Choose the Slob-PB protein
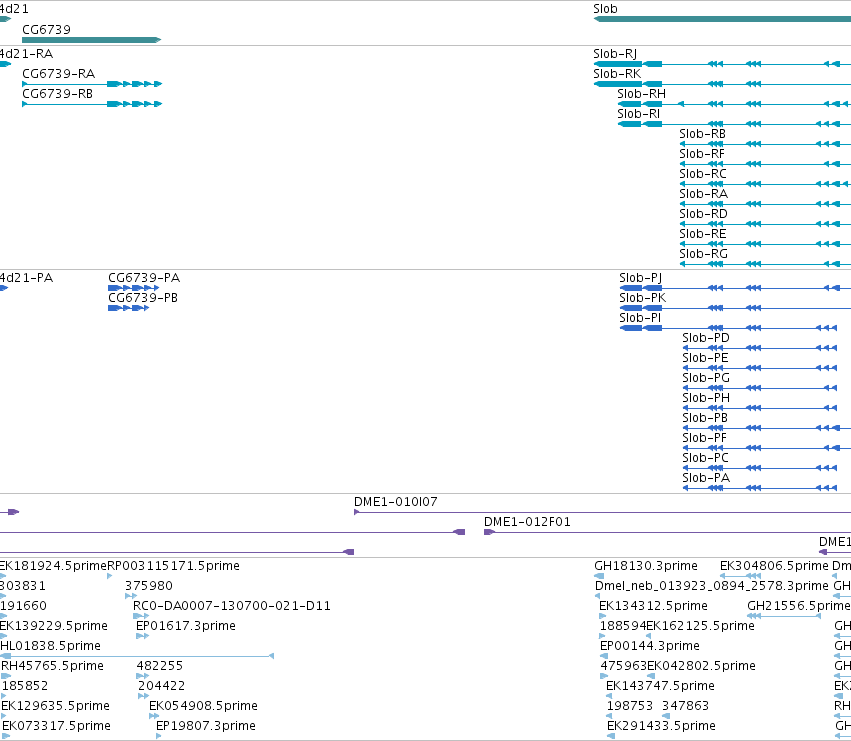Image resolution: width=851 pixels, height=741 pixels. tap(705, 418)
